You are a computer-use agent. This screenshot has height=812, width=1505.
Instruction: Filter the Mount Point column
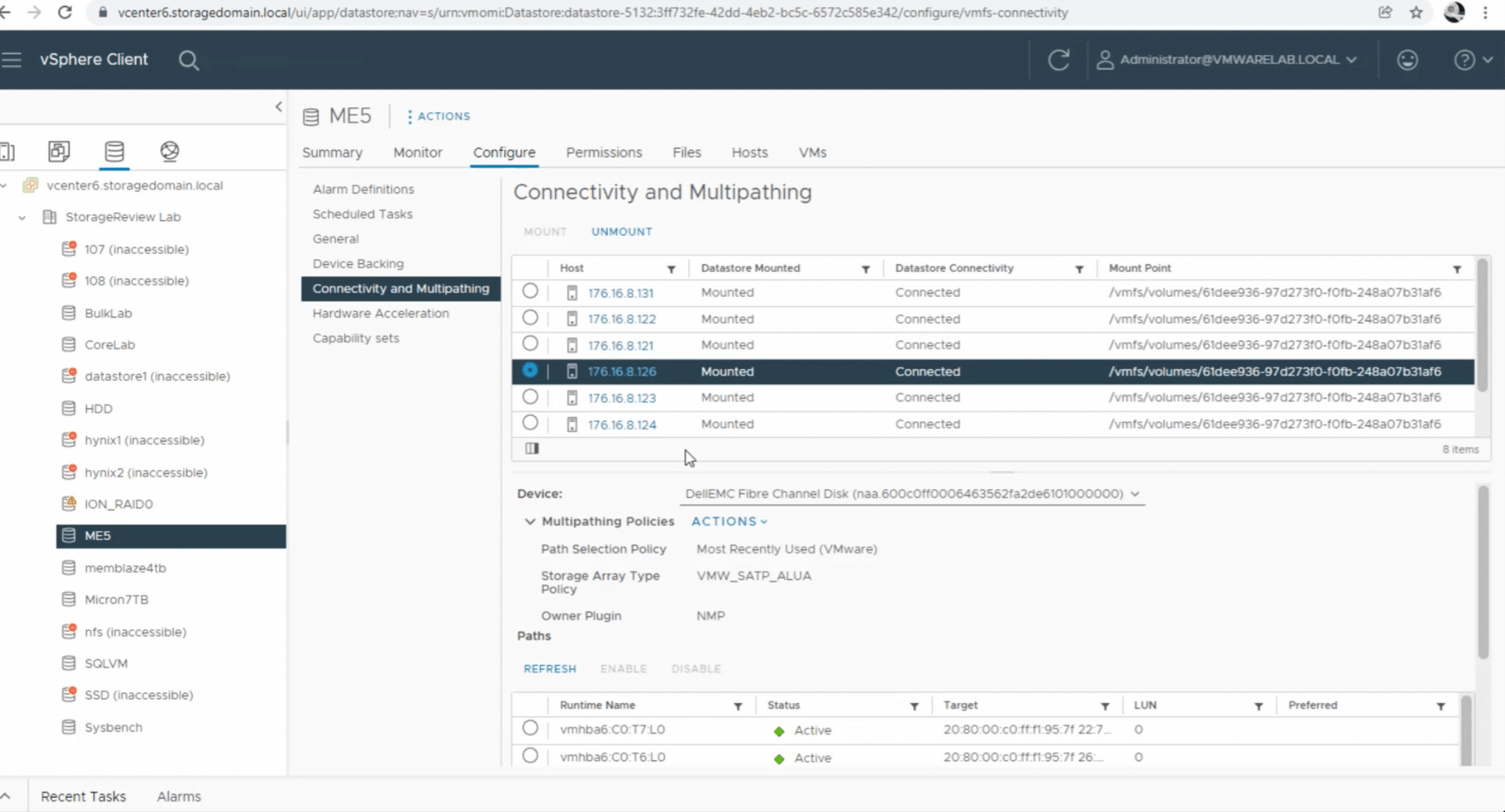tap(1456, 269)
